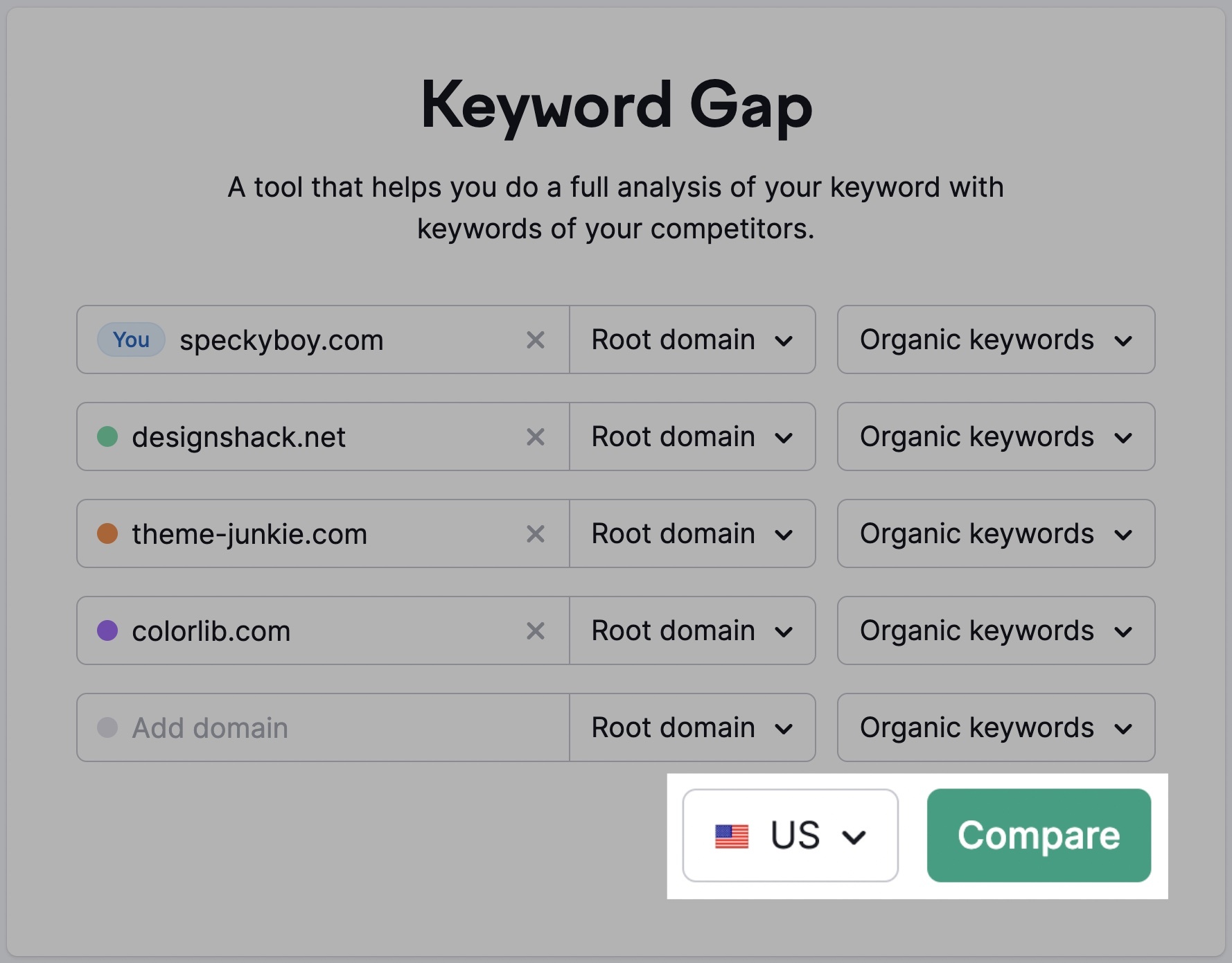This screenshot has height=963, width=1232.
Task: Remove theme-junkie.com via the X icon
Action: click(x=535, y=534)
